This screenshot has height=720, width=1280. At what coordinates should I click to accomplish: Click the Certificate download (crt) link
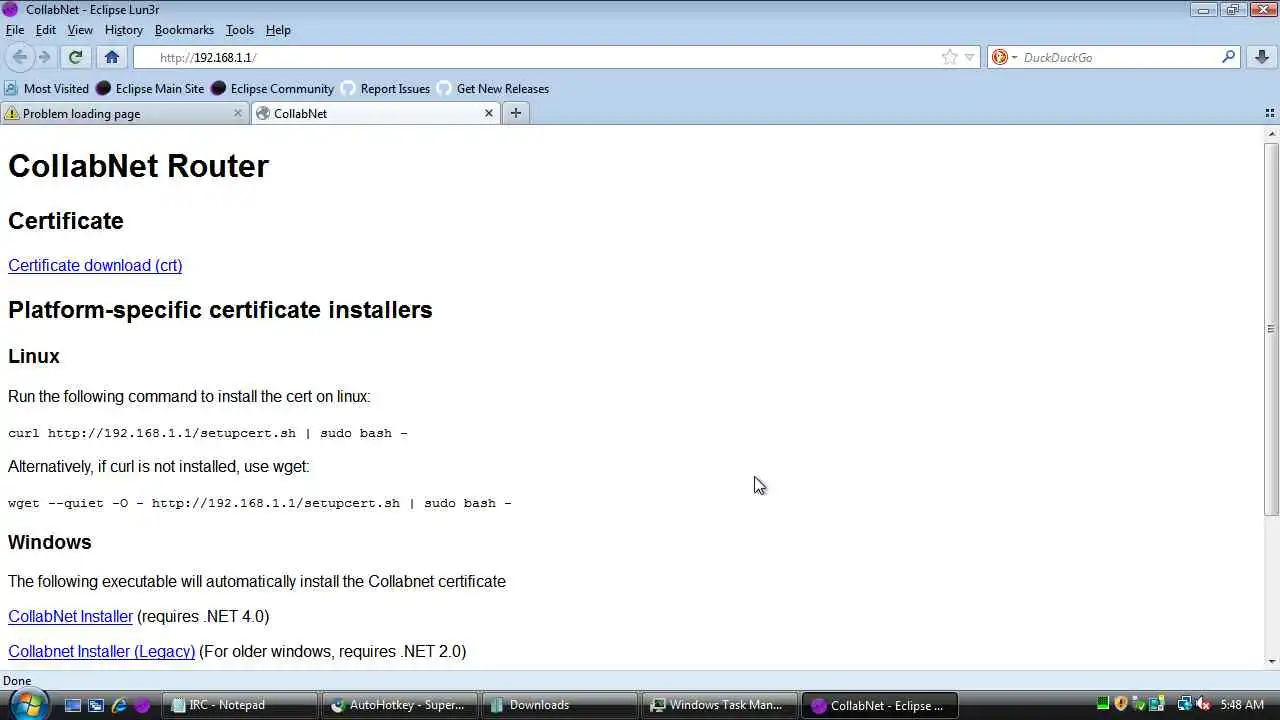pyautogui.click(x=95, y=265)
